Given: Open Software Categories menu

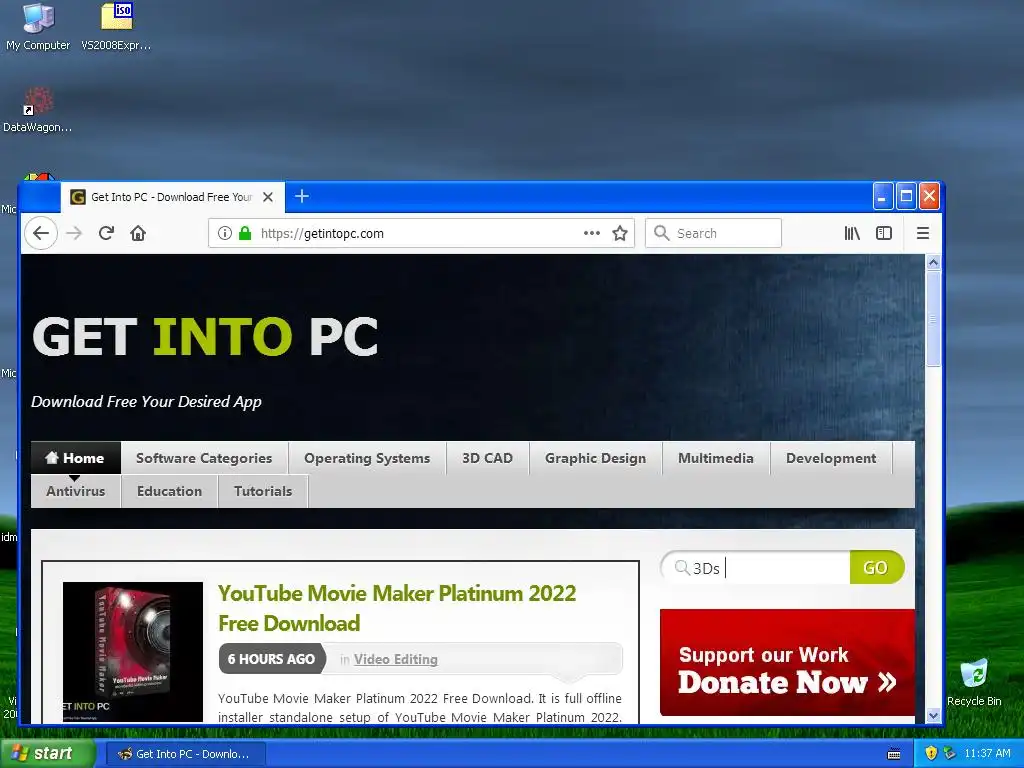Looking at the screenshot, I should click(x=204, y=458).
